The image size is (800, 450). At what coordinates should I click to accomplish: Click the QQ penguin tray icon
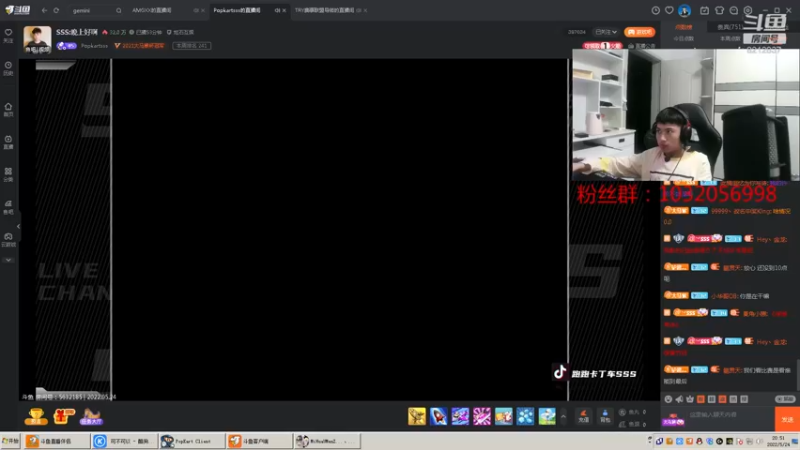point(699,441)
